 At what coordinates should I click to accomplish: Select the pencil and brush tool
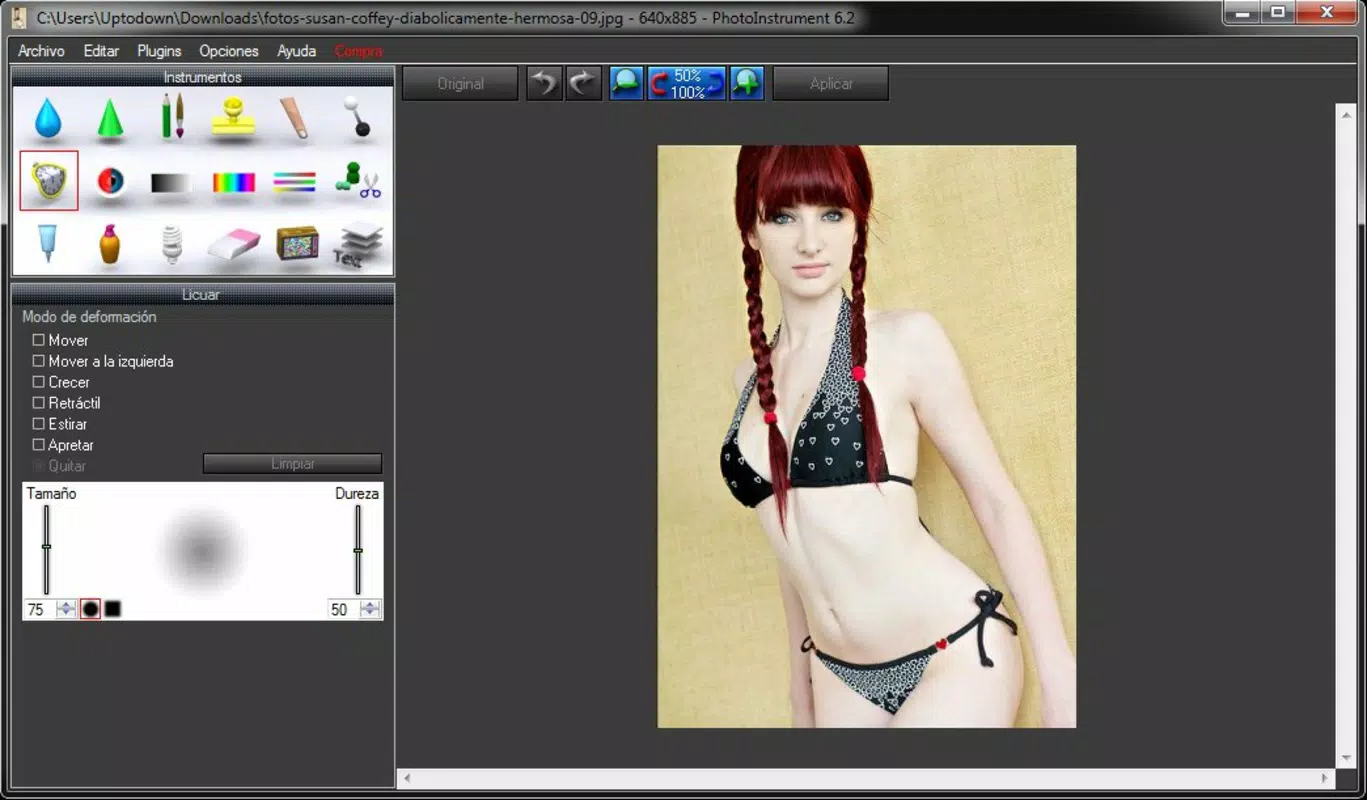(172, 117)
